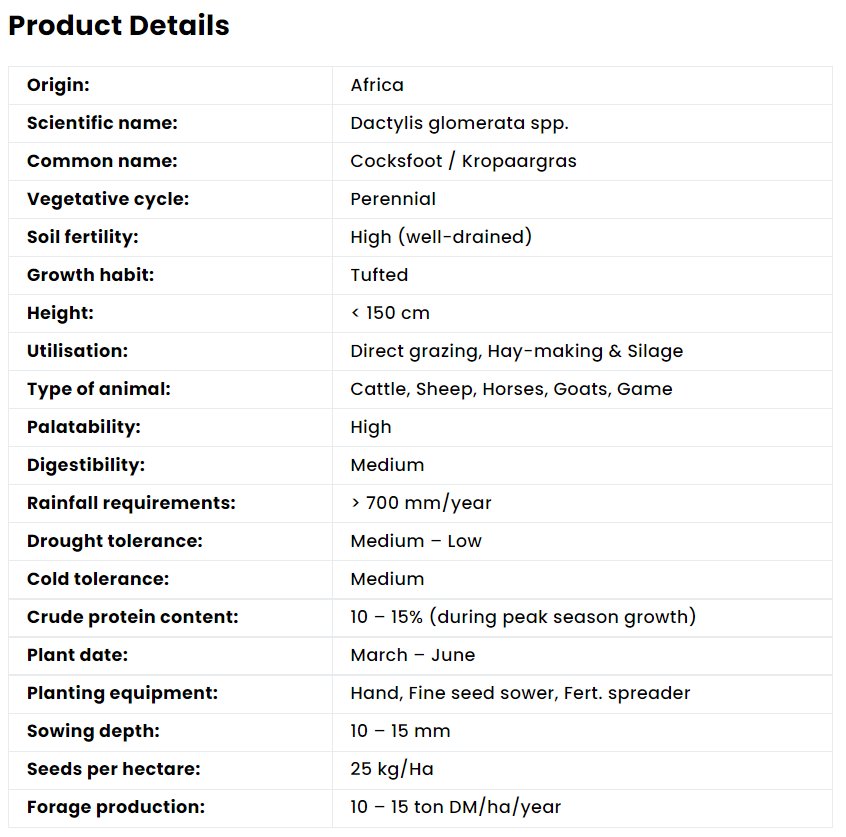Click the Digestibility label
Screen dimensions: 846x837
pyautogui.click(x=86, y=465)
